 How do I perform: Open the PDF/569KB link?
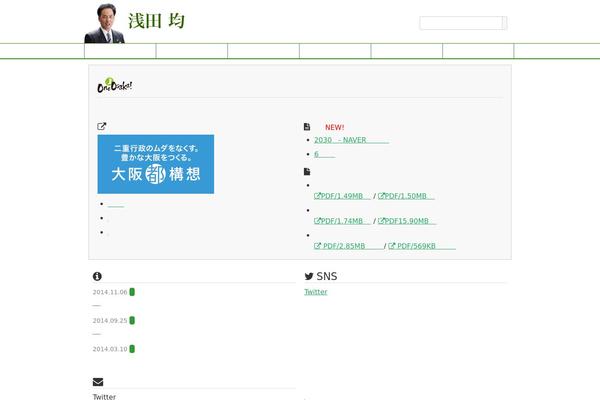point(422,246)
